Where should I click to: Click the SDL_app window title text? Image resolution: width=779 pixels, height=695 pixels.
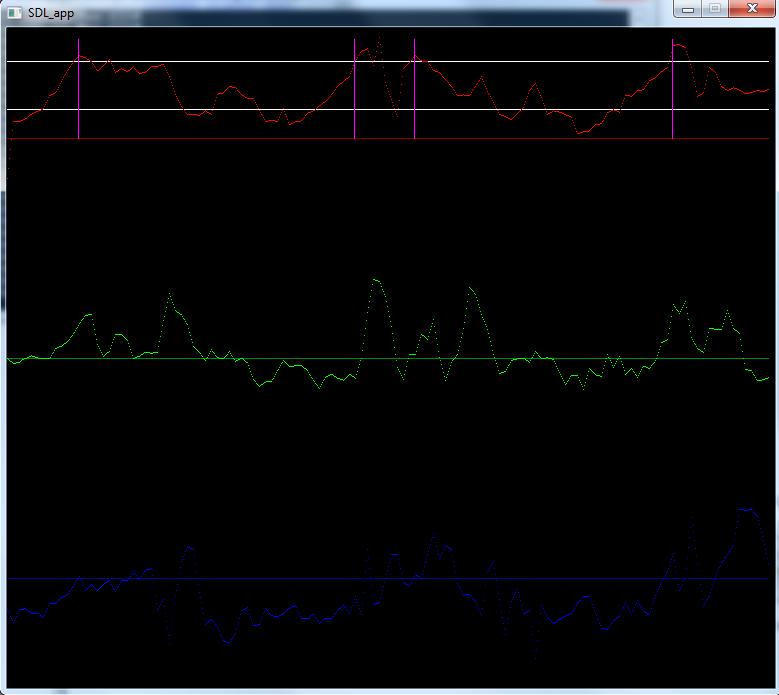[x=51, y=13]
